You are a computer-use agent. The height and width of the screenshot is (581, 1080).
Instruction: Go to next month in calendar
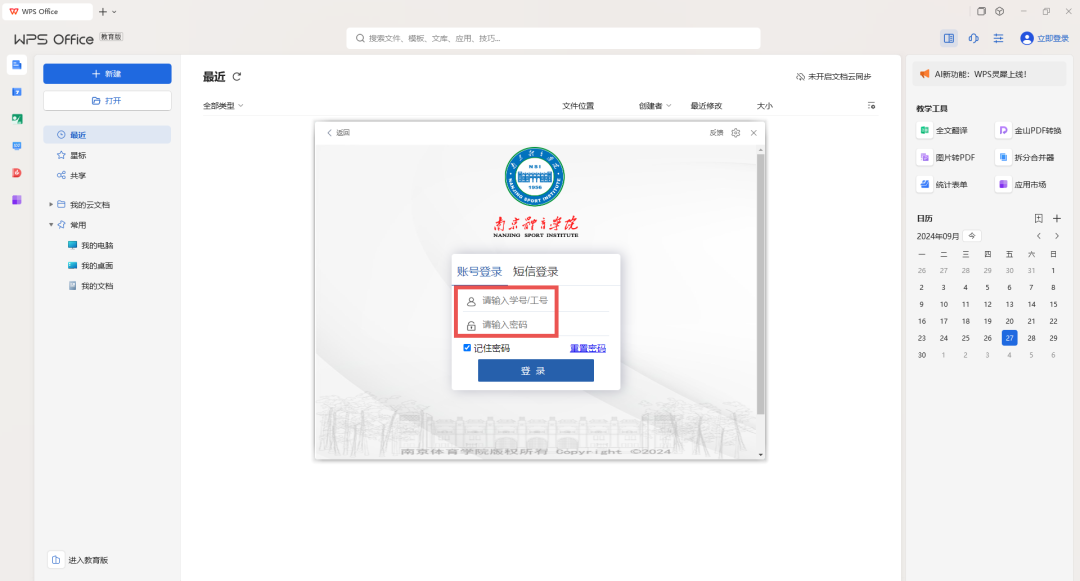coord(1057,236)
